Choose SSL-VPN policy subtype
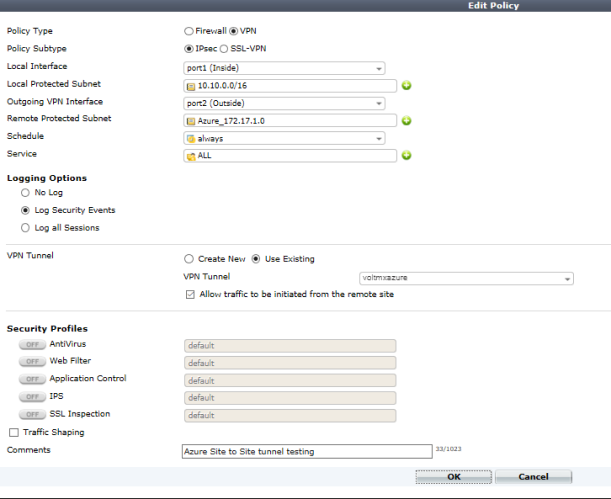 223,48
